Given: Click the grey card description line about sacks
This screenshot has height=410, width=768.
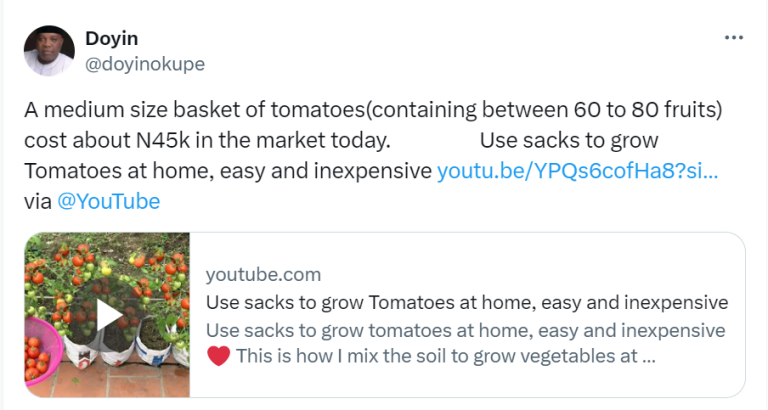Looking at the screenshot, I should tap(466, 329).
